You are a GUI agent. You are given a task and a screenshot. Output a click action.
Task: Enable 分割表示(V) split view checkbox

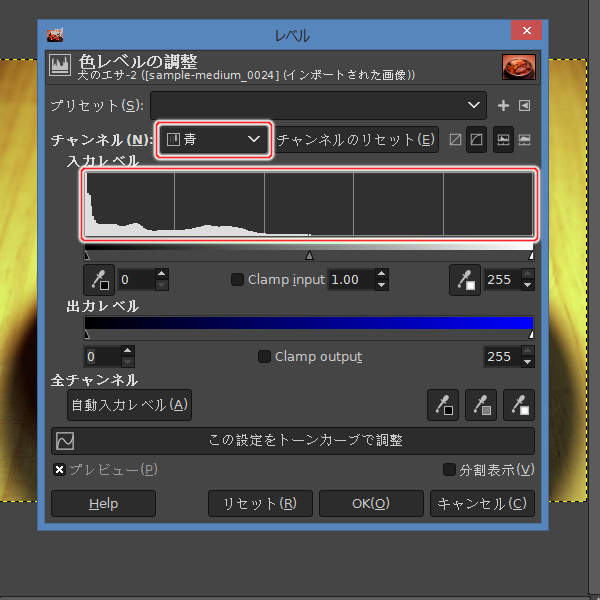[x=449, y=469]
